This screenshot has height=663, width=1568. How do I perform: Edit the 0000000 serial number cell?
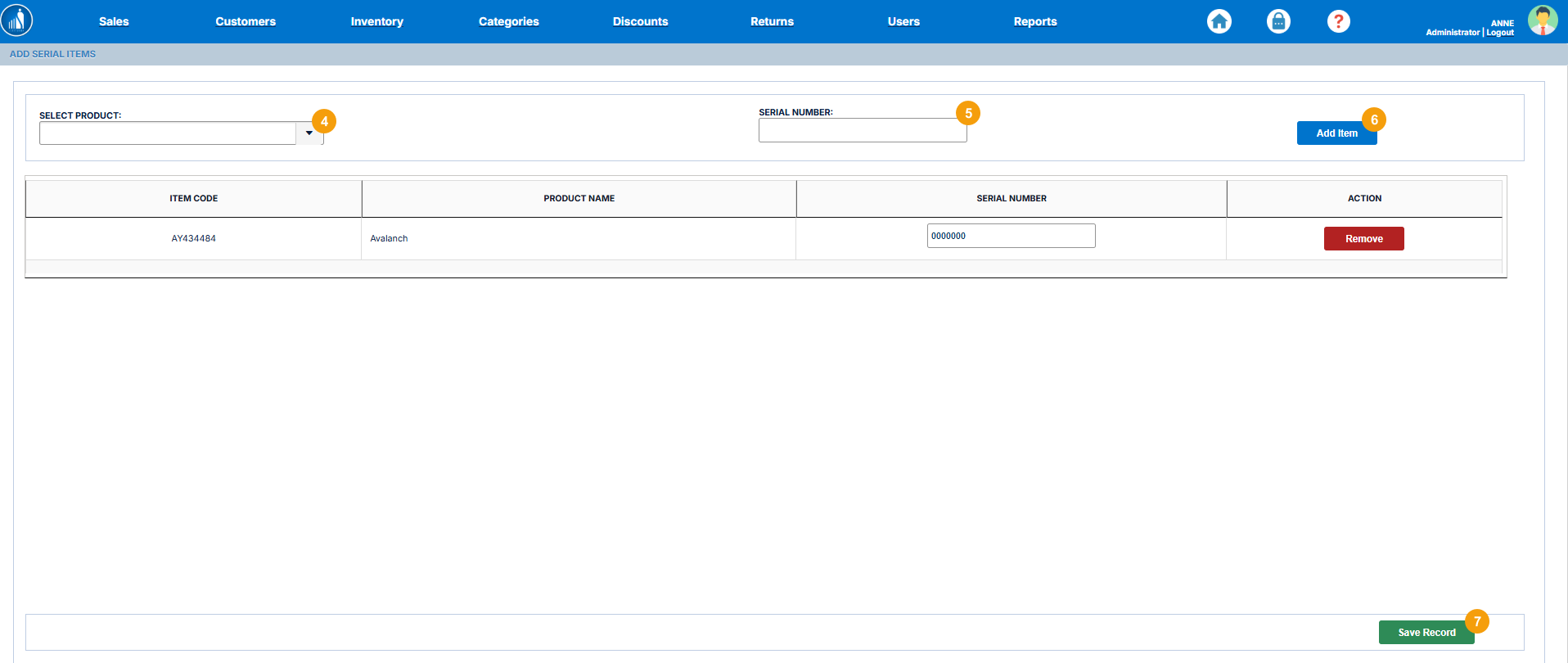(x=1011, y=236)
